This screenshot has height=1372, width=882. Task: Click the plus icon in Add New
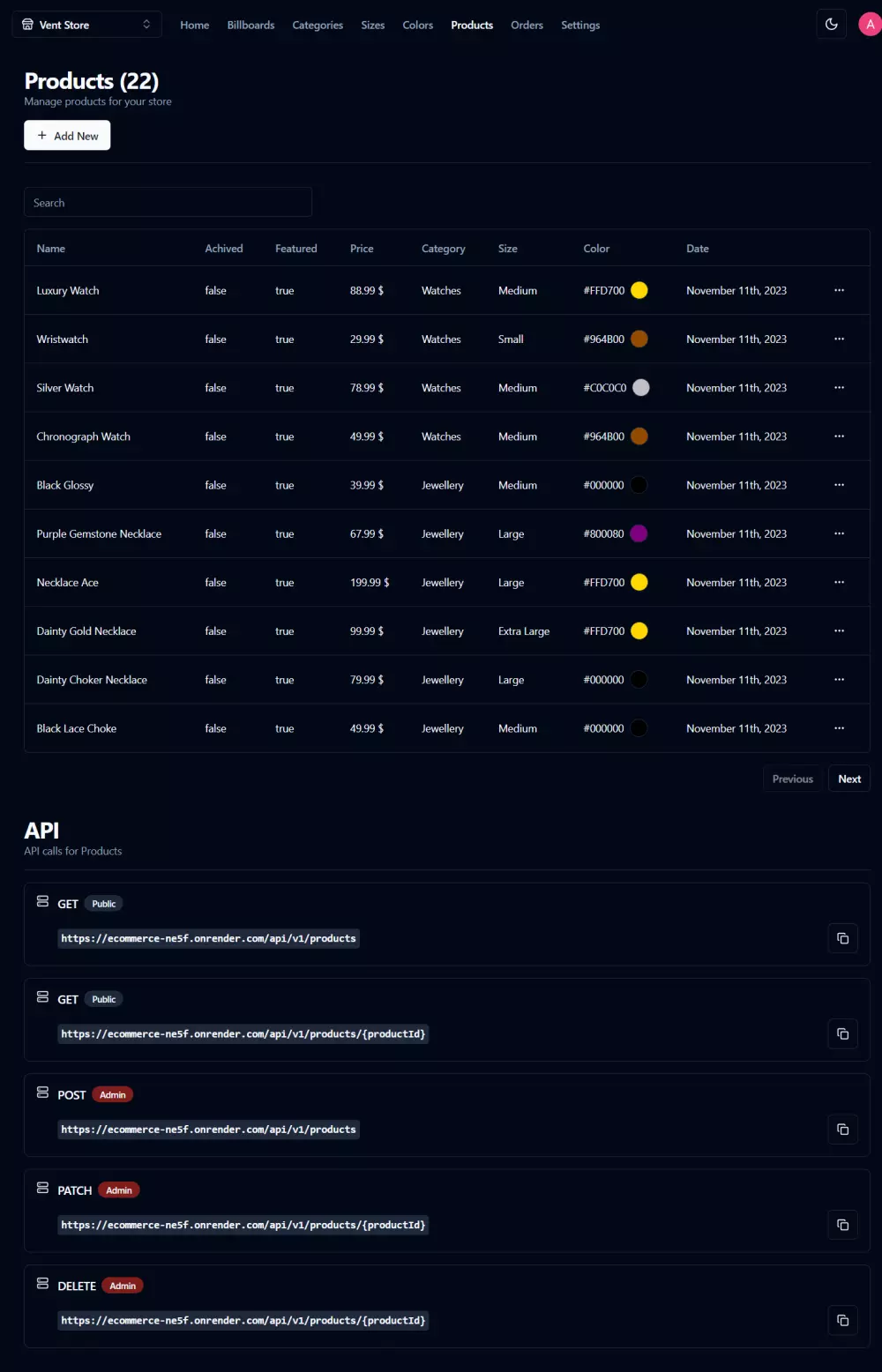(41, 136)
